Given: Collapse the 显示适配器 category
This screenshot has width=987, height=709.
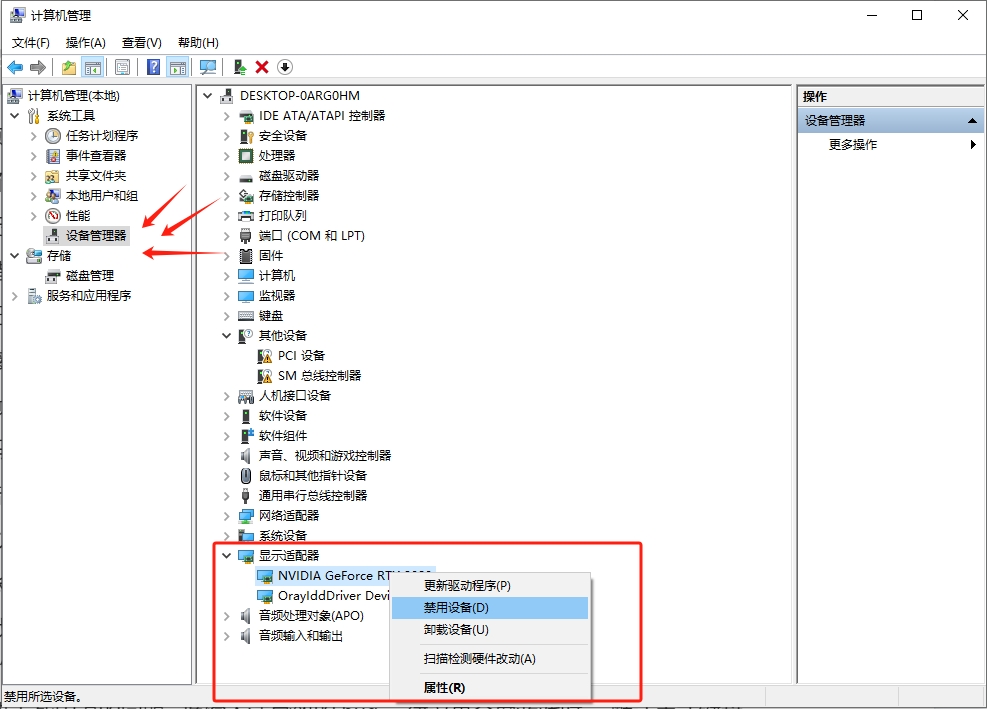Looking at the screenshot, I should (227, 555).
